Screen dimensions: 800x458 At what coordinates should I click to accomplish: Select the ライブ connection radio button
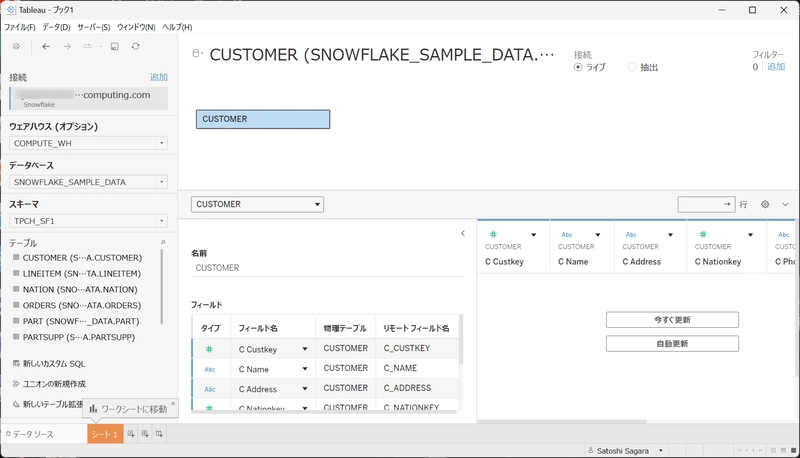(x=578, y=67)
